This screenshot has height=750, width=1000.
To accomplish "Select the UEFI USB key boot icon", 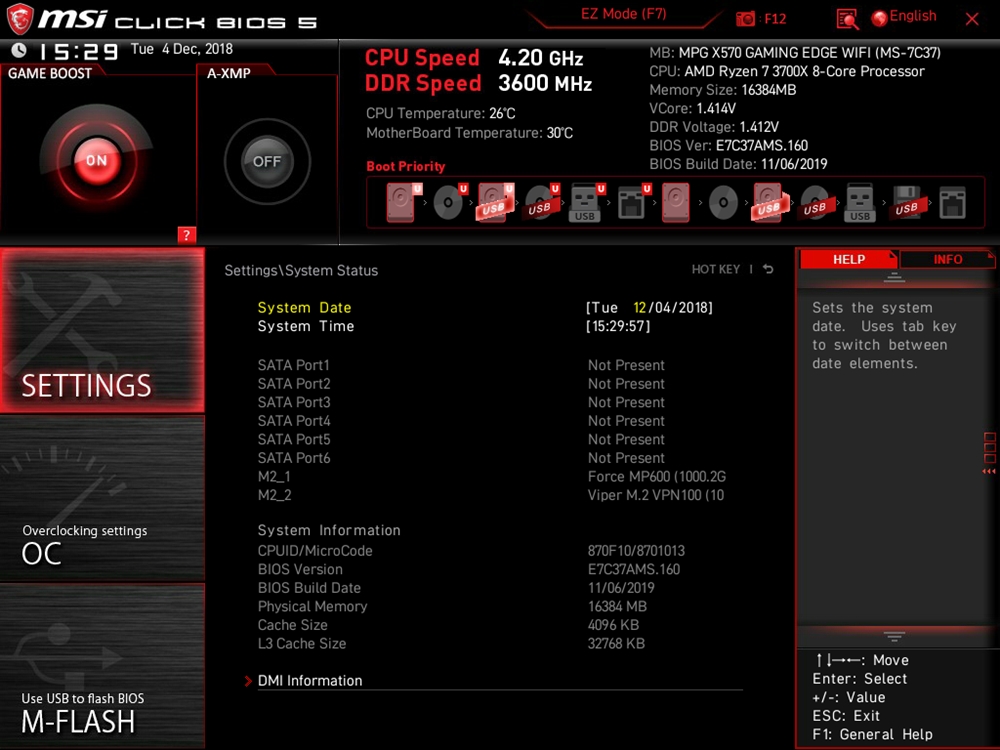I will pos(587,202).
